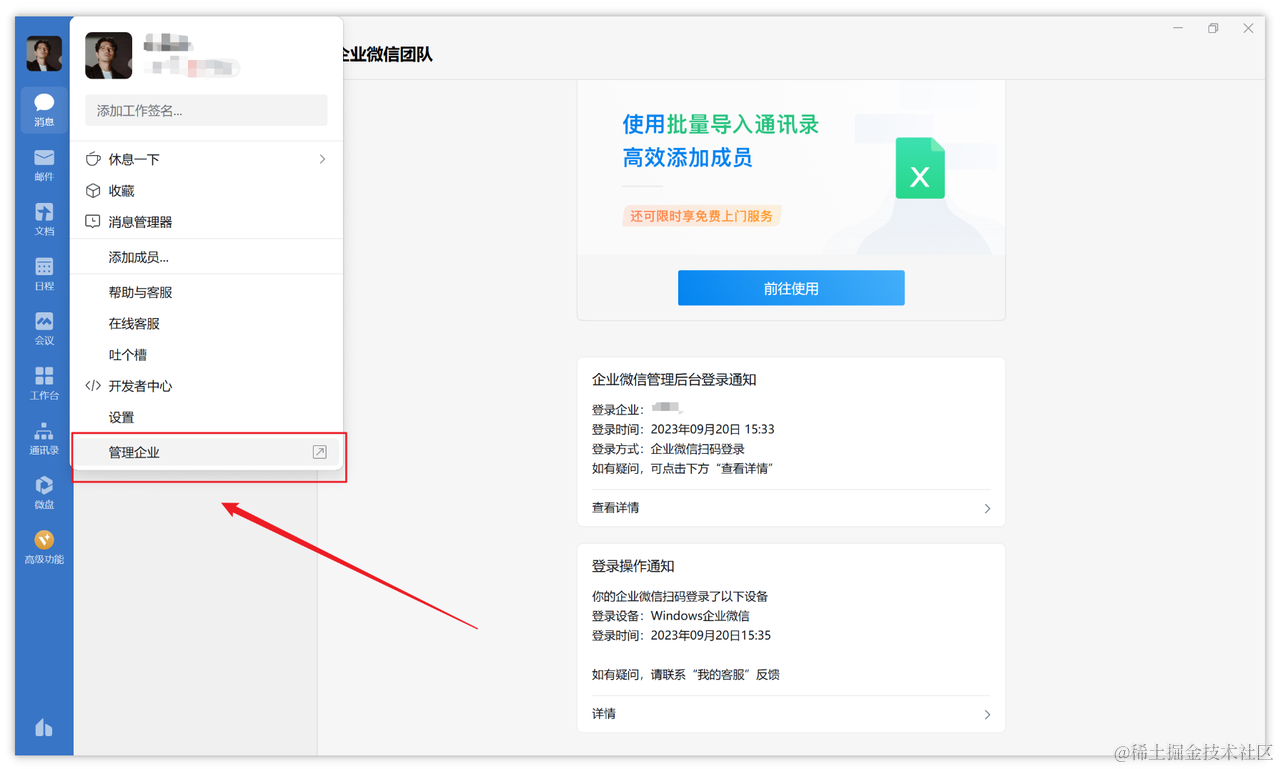
Task: Click the 还可限时享免费上门服务 orange tag
Action: point(701,216)
